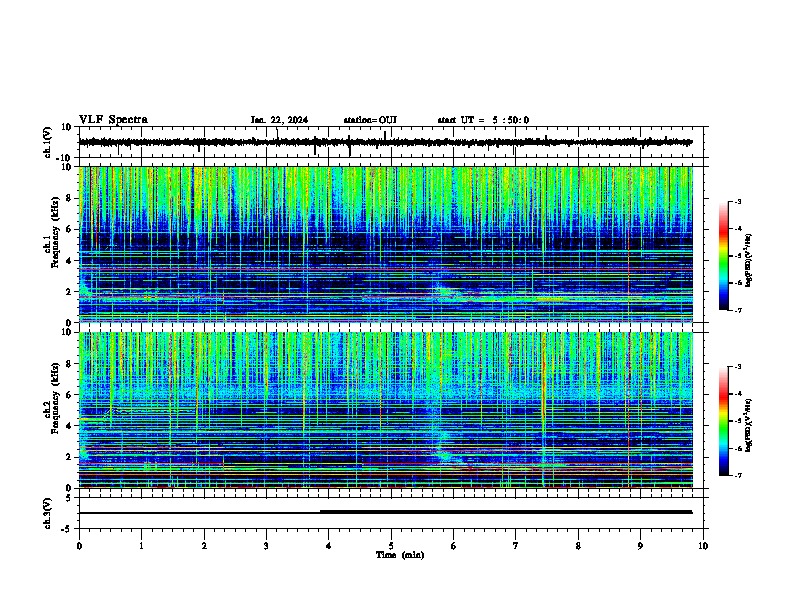Click the 'Time (min)' axis title

(x=400, y=555)
